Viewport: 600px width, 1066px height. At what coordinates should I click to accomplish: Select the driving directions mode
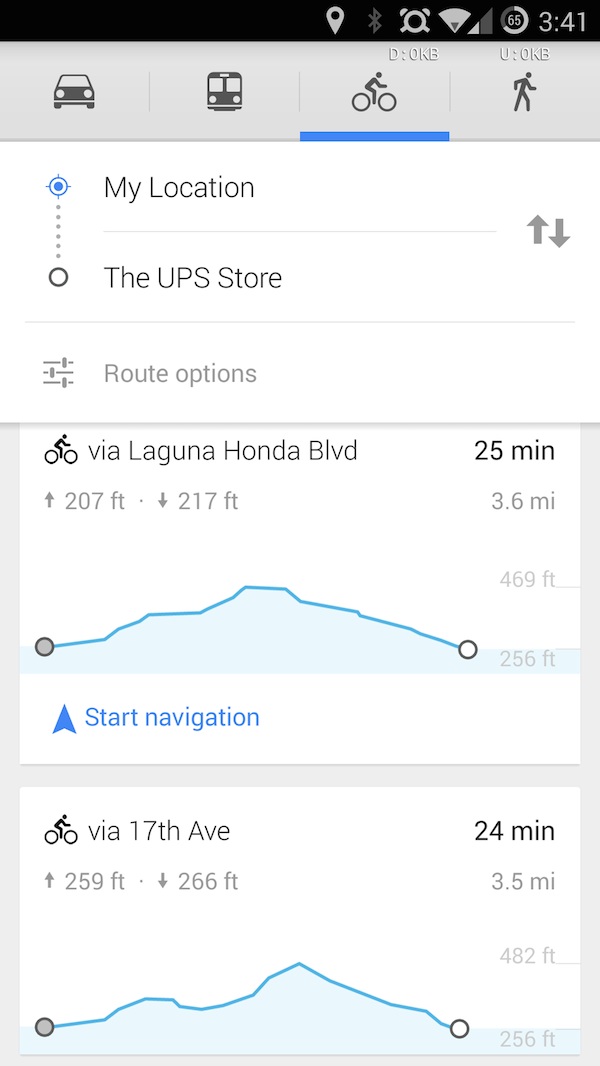coord(75,90)
